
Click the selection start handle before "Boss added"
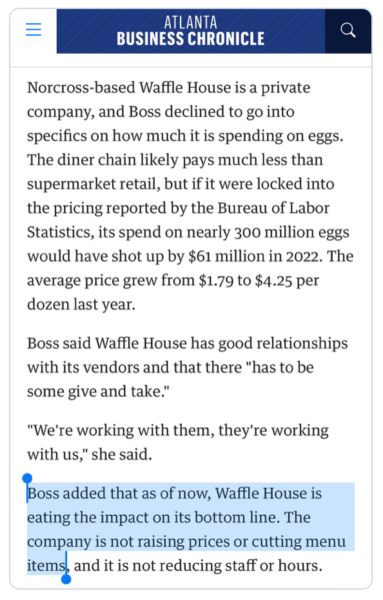(x=27, y=479)
